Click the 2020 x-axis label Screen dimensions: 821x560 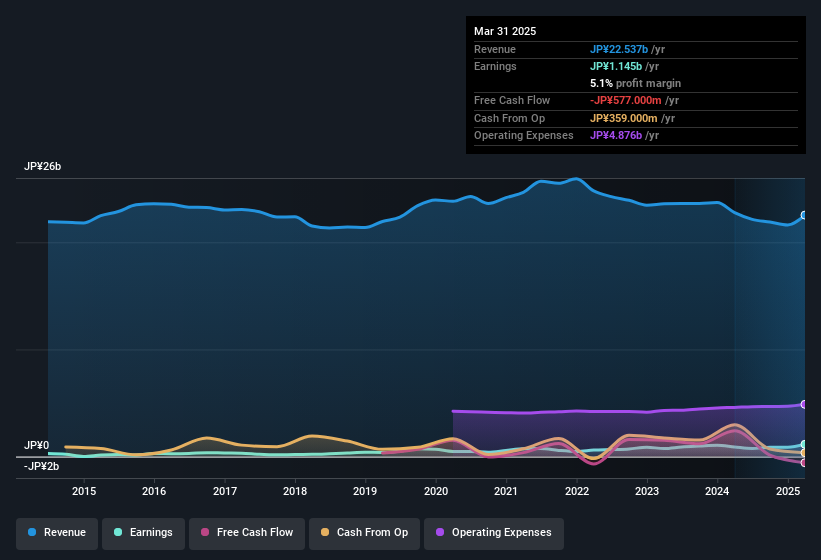[x=436, y=491]
